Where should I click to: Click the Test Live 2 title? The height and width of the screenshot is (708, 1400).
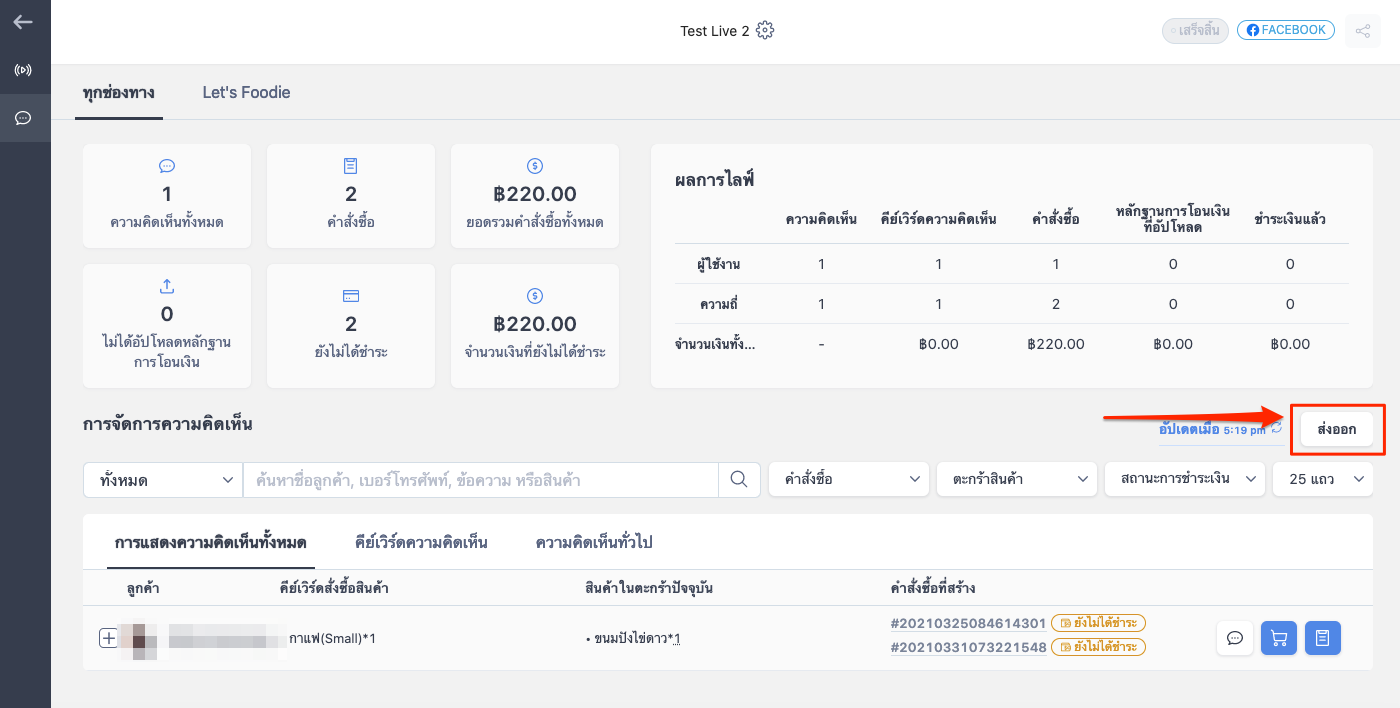pyautogui.click(x=715, y=31)
